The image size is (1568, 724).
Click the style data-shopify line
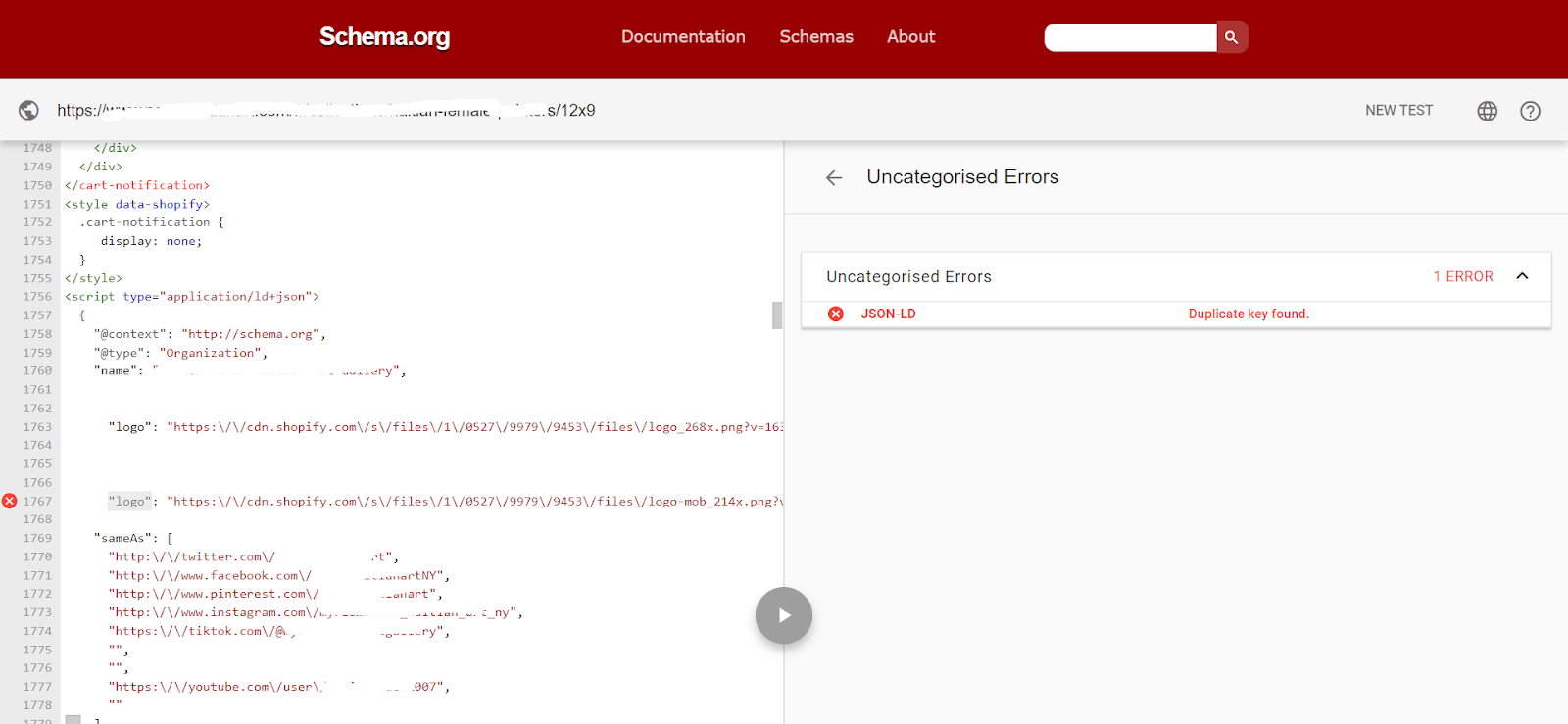137,204
